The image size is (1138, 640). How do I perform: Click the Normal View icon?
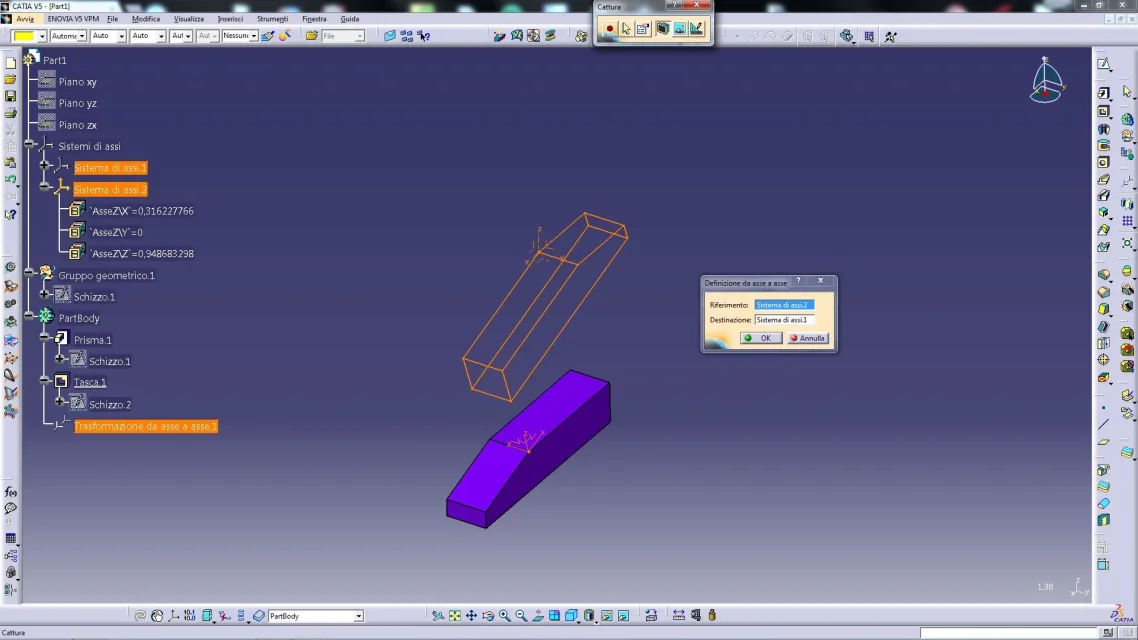point(538,616)
